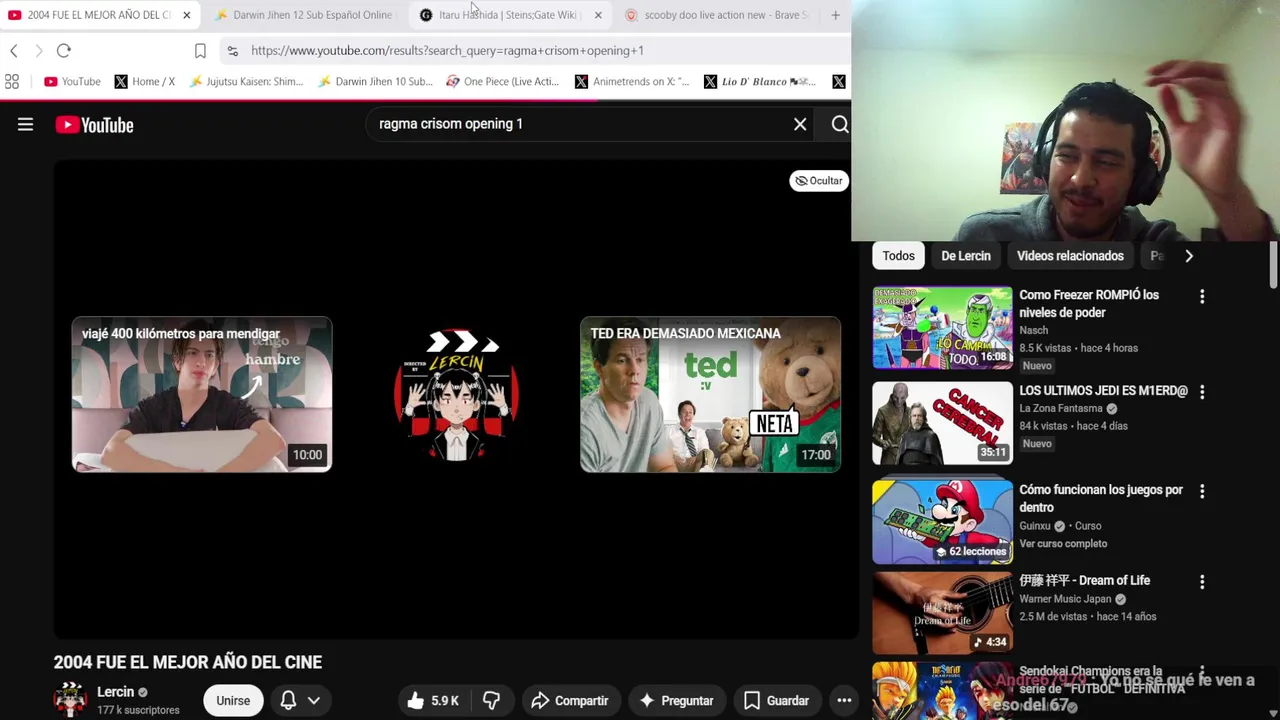Open the site settings icon in address bar
Viewport: 1280px width, 720px height.
(232, 50)
